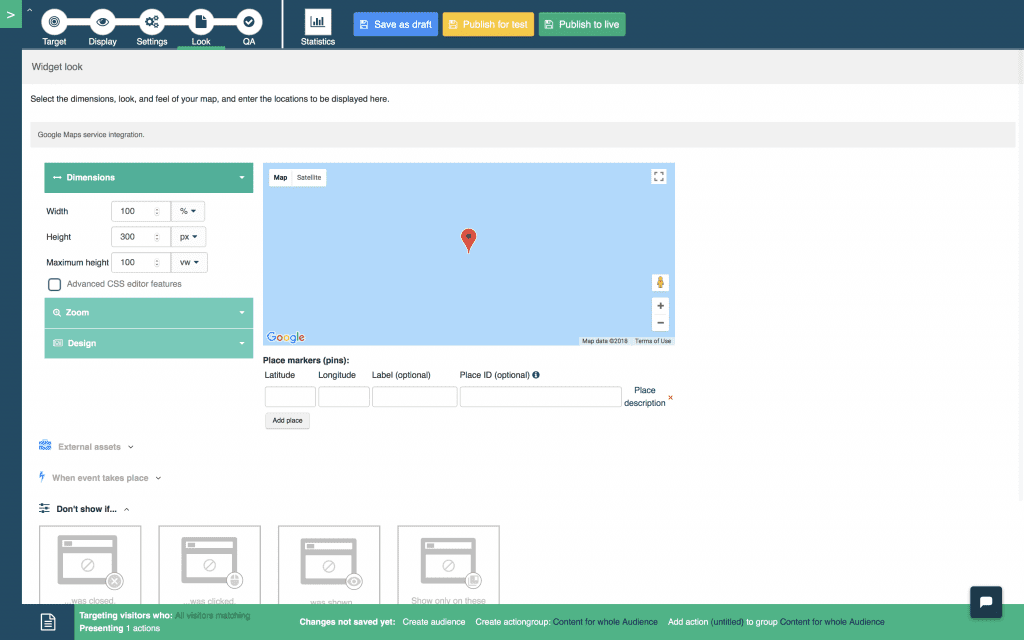This screenshot has height=640, width=1024.
Task: Open the Statistics chart icon
Action: (318, 21)
